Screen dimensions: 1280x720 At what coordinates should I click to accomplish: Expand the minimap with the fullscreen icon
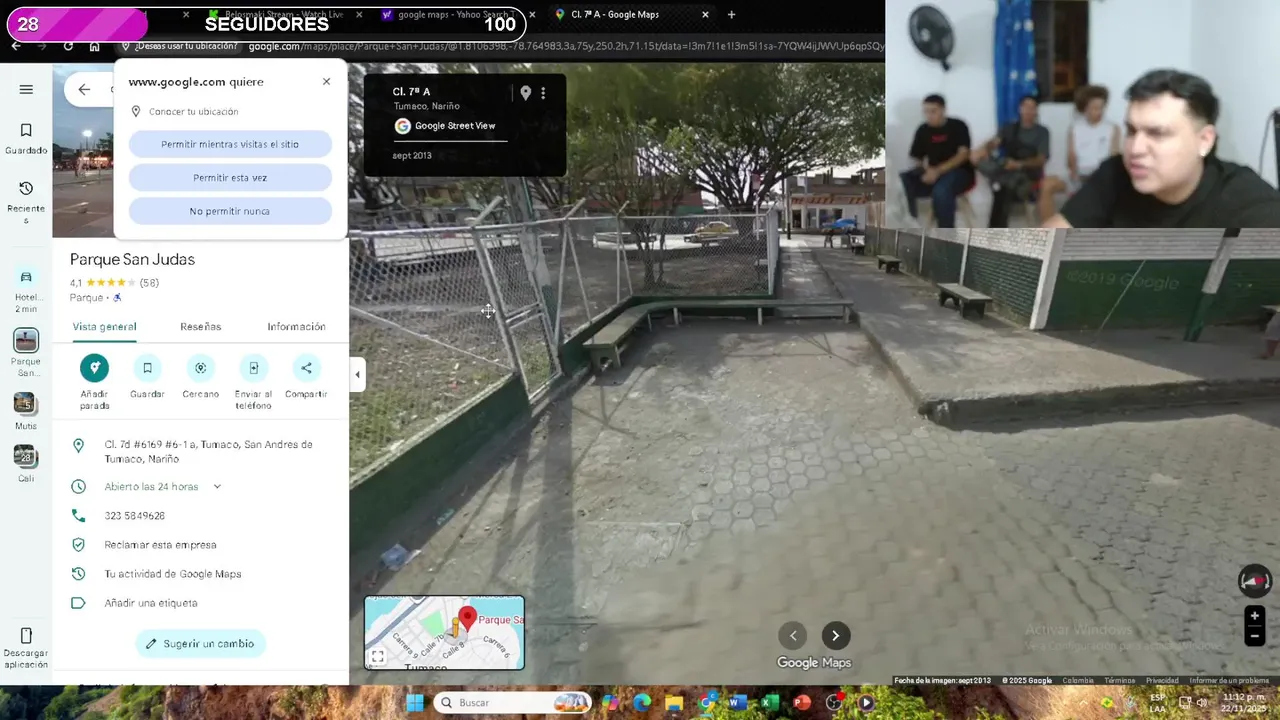(x=377, y=657)
